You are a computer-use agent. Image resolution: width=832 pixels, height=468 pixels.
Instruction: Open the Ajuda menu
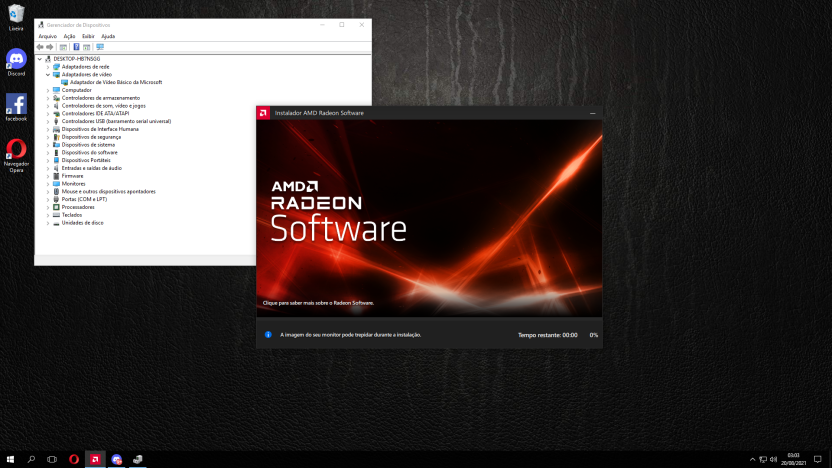tap(108, 36)
